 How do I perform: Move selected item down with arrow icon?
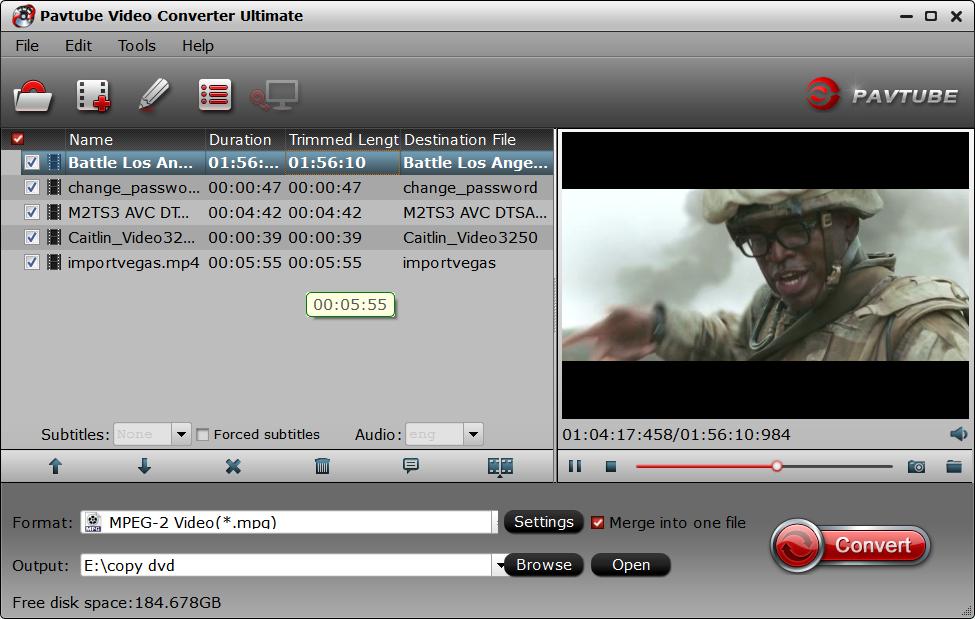point(144,466)
